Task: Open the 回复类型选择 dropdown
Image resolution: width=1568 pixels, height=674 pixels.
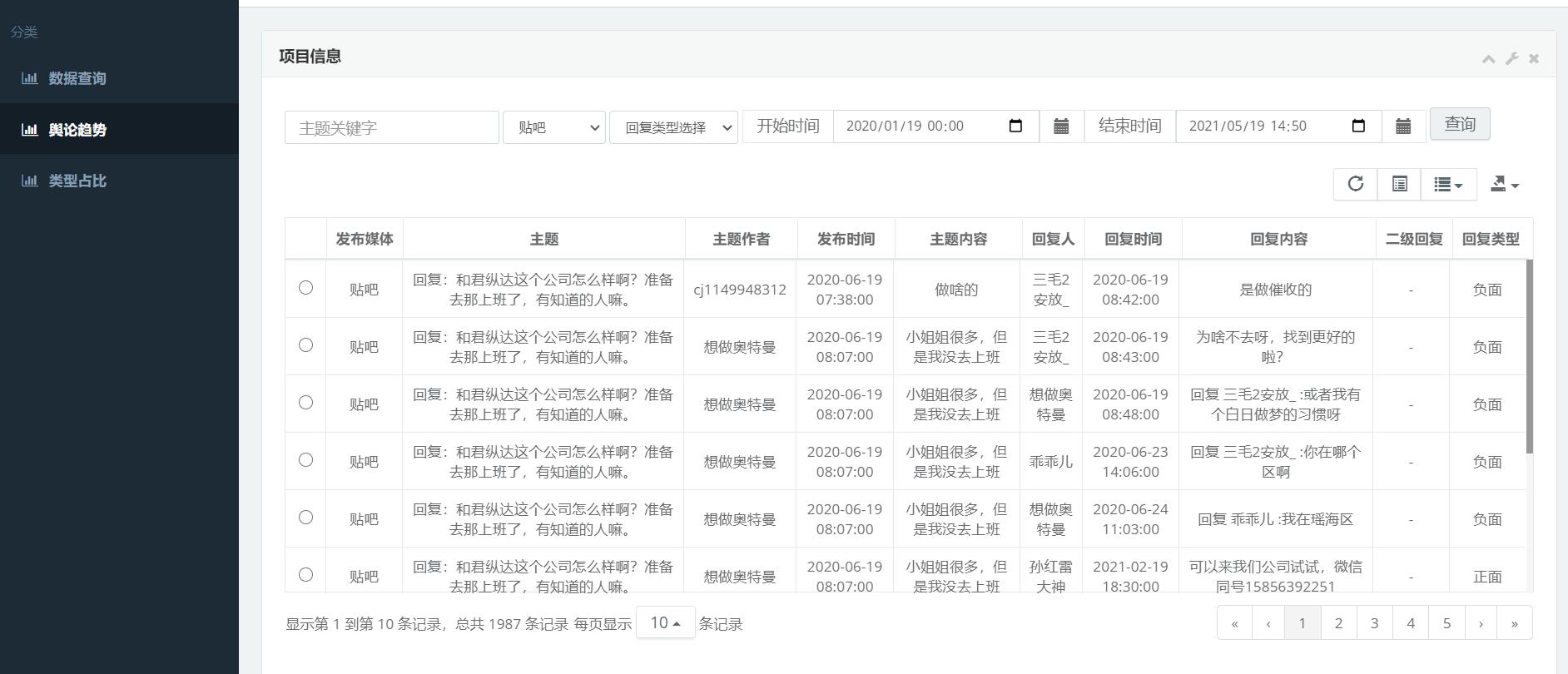Action: (x=673, y=127)
